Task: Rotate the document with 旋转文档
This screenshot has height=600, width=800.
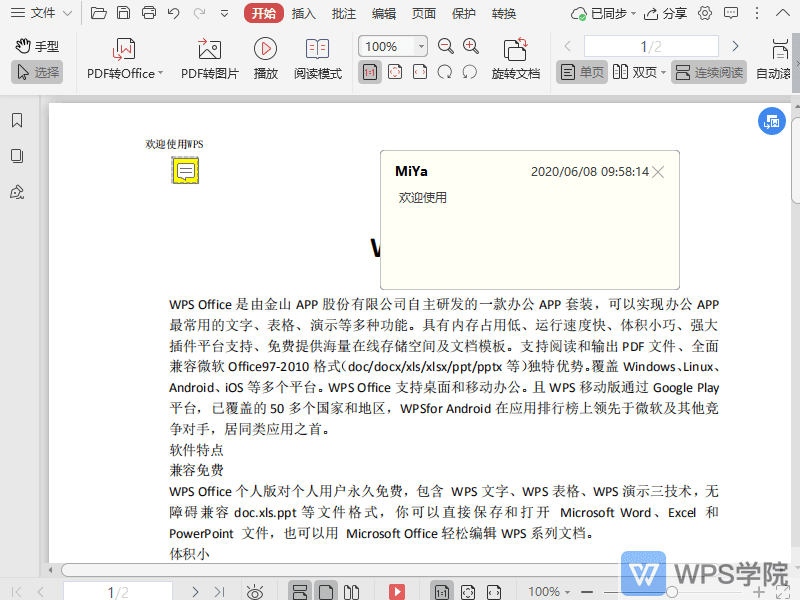Action: point(515,58)
